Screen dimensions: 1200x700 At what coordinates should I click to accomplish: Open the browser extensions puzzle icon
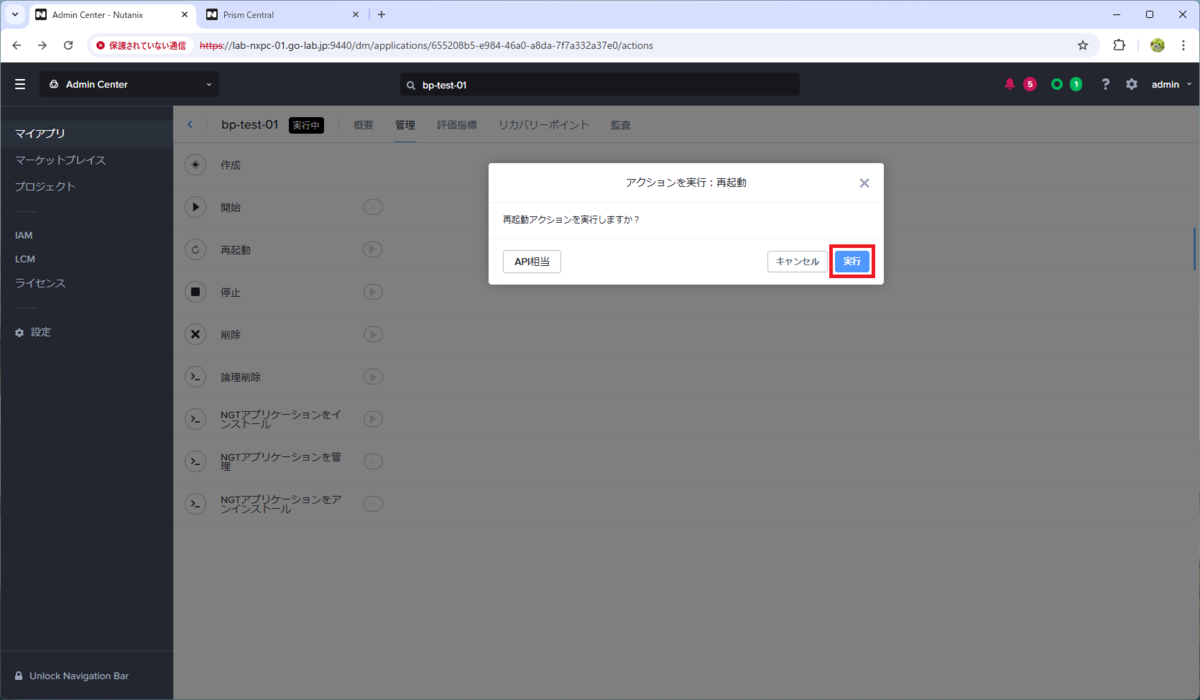coord(1119,45)
